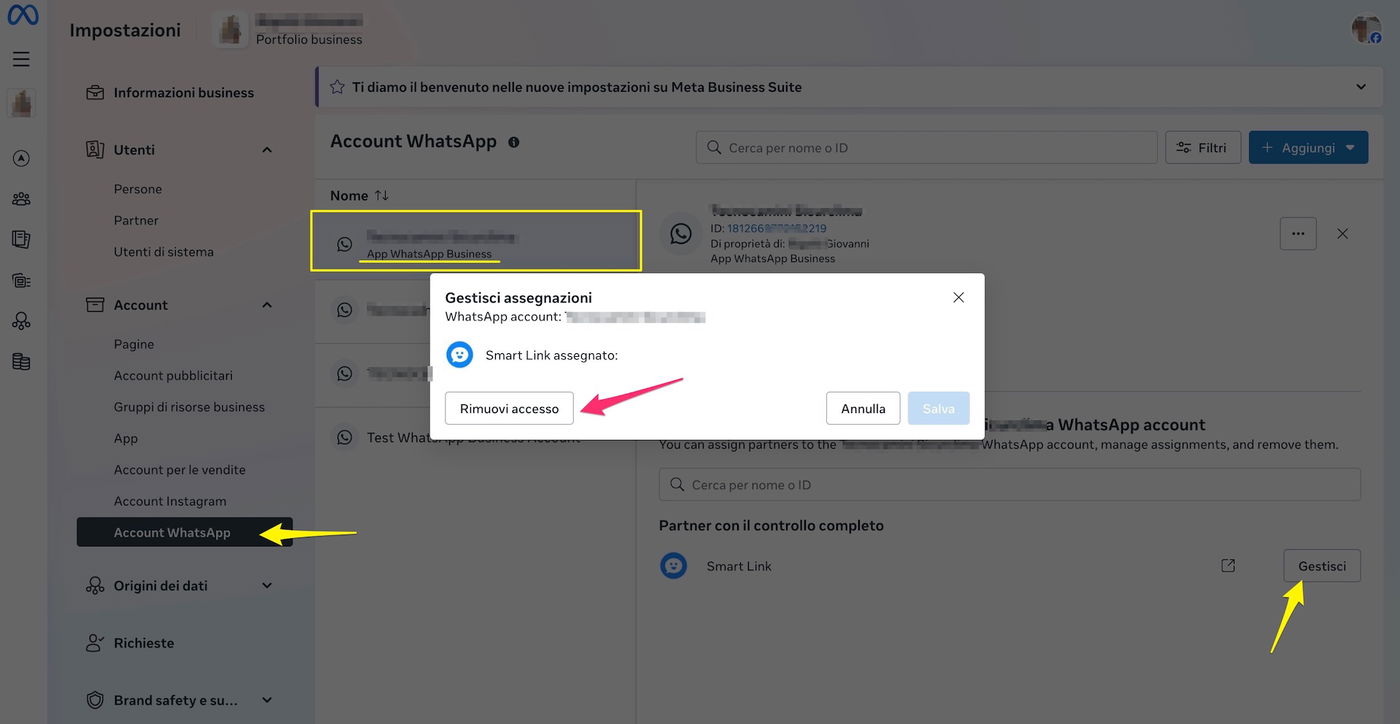Click the Smart Link avatar in the dialog
Image resolution: width=1400 pixels, height=724 pixels.
(459, 355)
